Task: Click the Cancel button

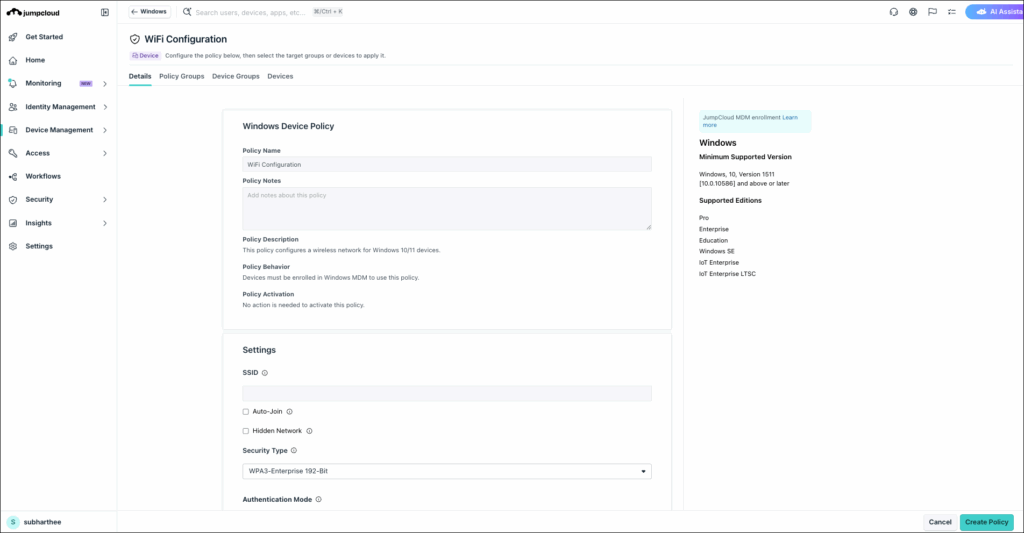Action: coord(940,522)
